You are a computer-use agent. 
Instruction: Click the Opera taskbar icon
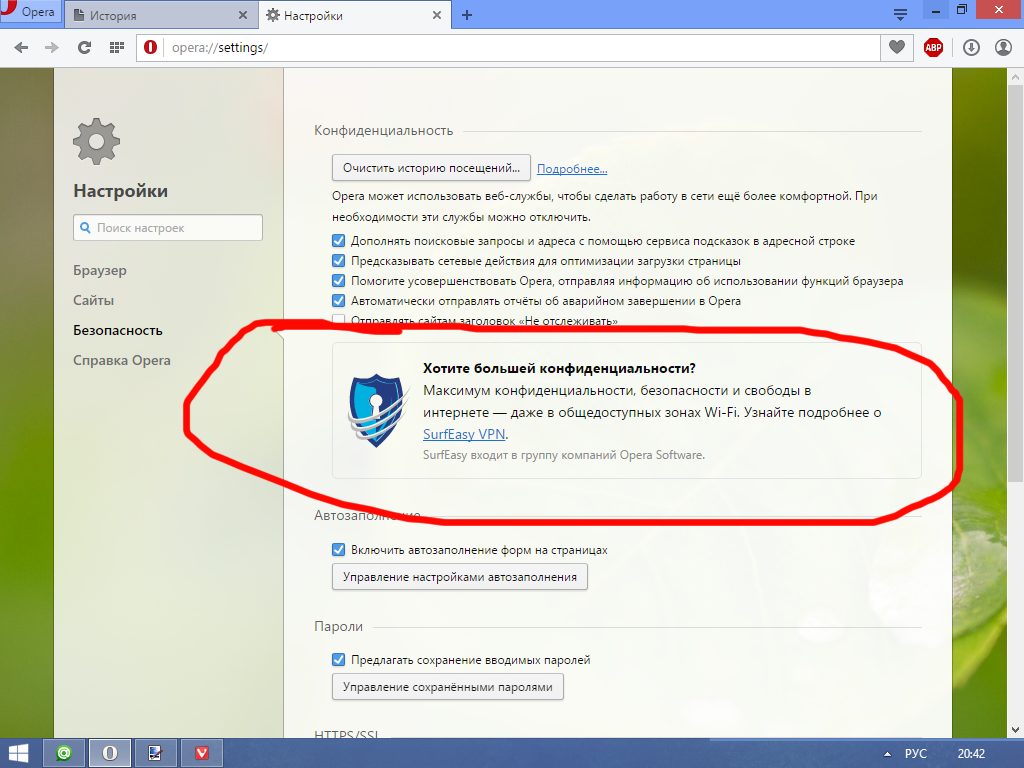(110, 753)
